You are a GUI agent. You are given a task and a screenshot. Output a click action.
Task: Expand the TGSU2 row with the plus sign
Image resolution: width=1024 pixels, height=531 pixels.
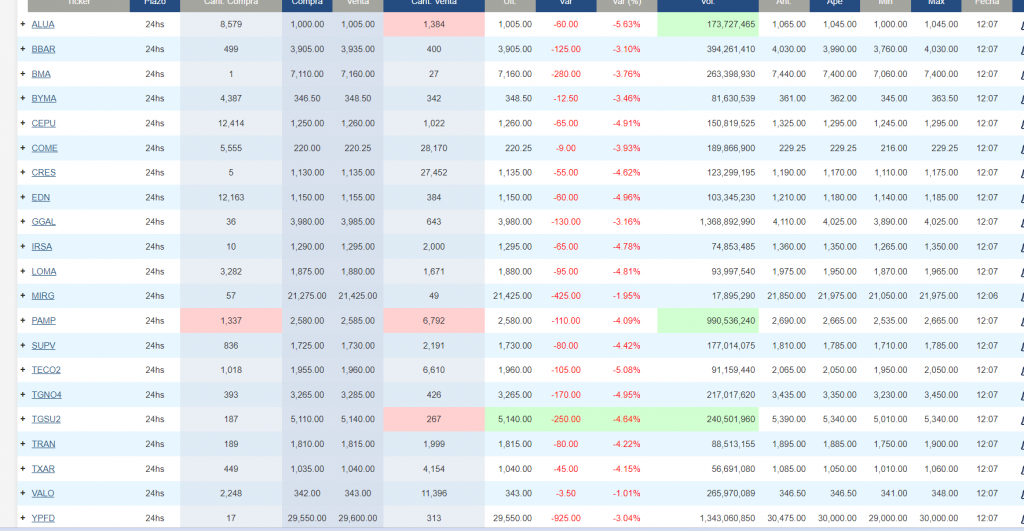22,419
